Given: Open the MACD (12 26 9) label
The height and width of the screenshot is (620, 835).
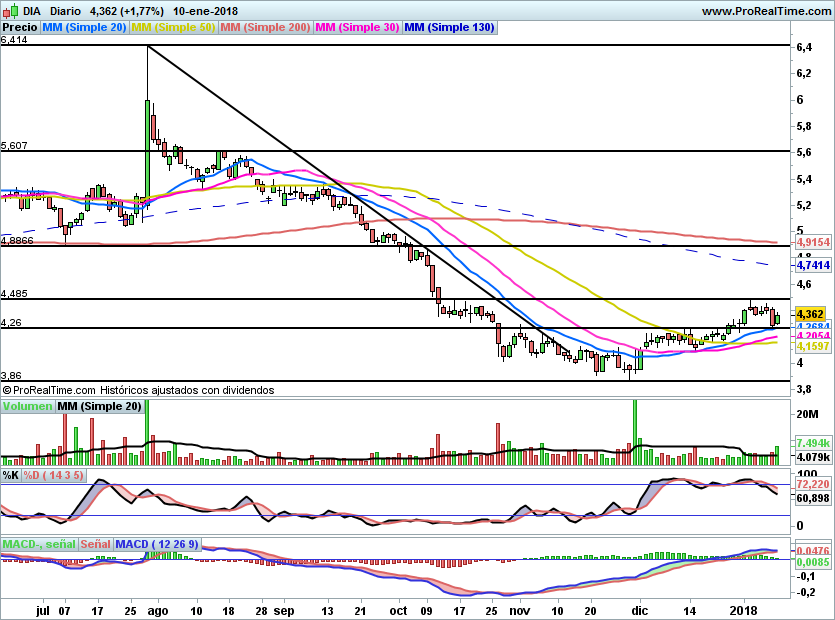Looking at the screenshot, I should pos(157,544).
